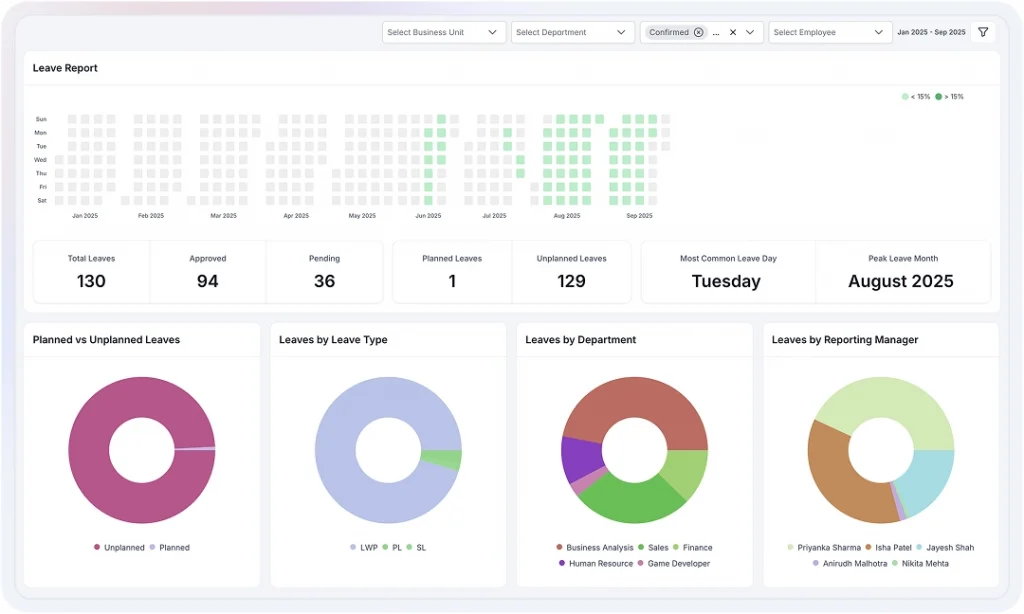Click the dark green >15% legend swatch
Screen dimensions: 1024x614
[939, 97]
